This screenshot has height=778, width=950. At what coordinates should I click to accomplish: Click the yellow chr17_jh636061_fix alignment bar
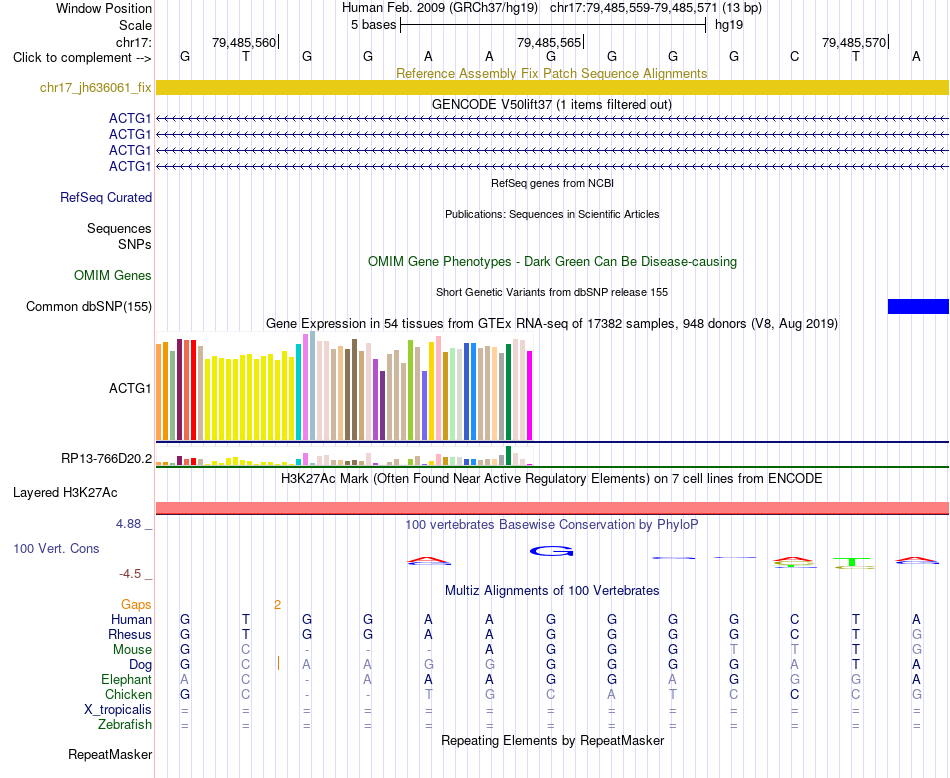(x=552, y=87)
